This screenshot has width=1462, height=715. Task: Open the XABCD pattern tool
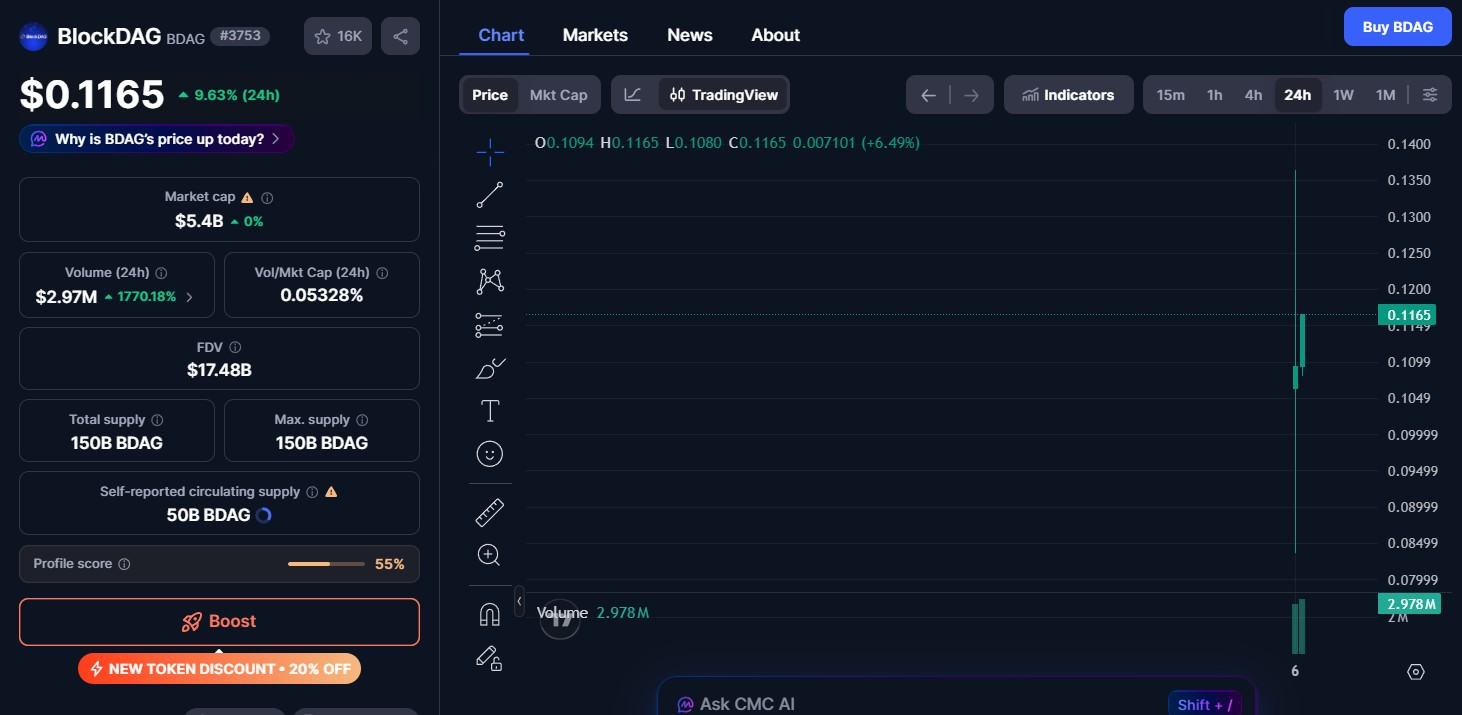click(x=489, y=281)
